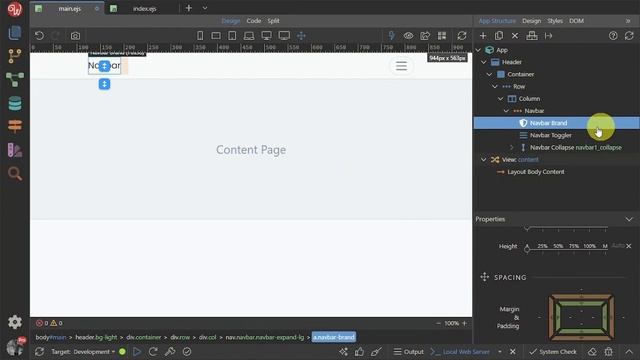Click the move-after arrow icon

548,36
